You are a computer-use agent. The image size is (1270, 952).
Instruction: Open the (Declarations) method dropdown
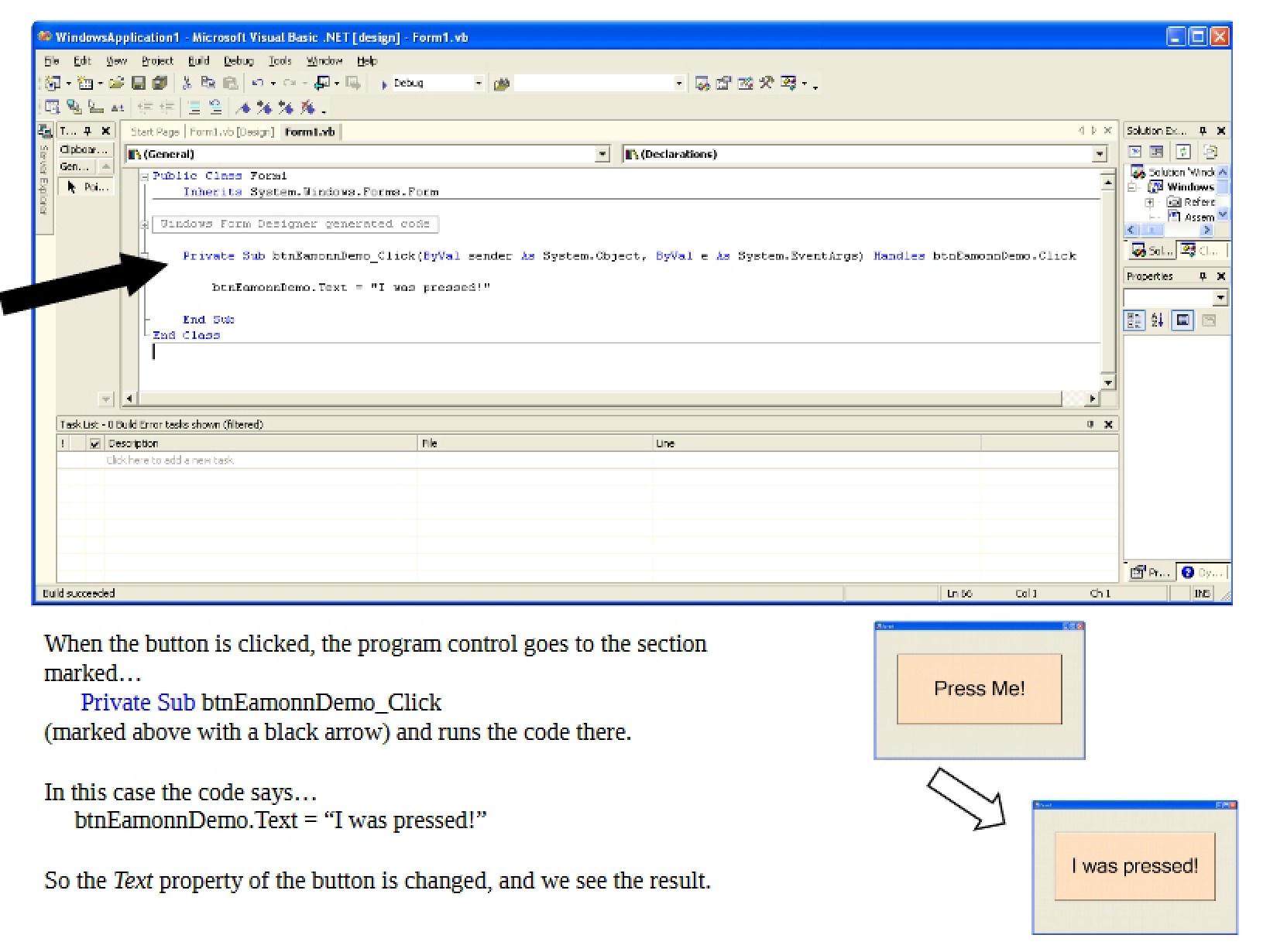(1100, 154)
